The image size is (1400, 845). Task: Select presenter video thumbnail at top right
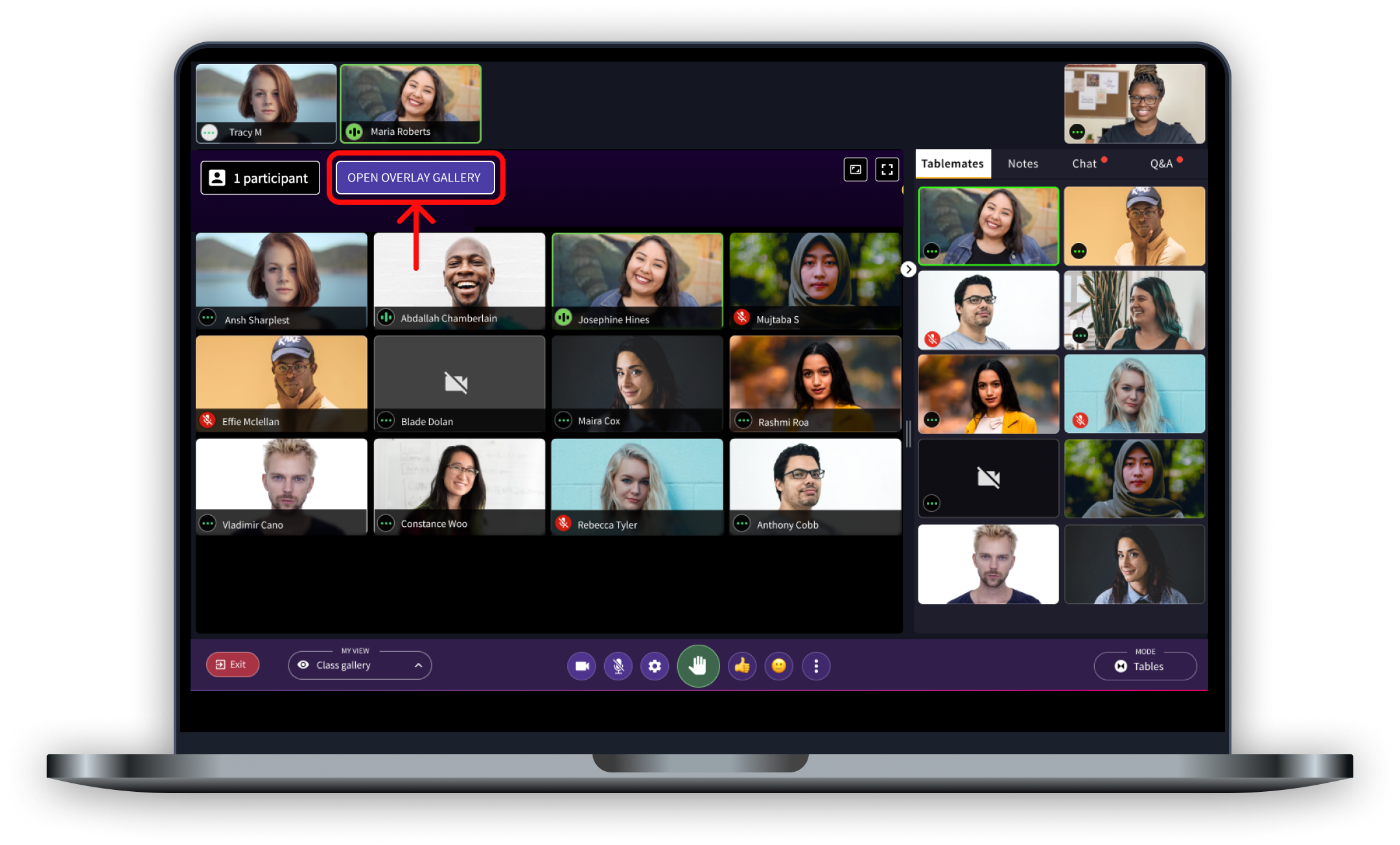[1135, 103]
